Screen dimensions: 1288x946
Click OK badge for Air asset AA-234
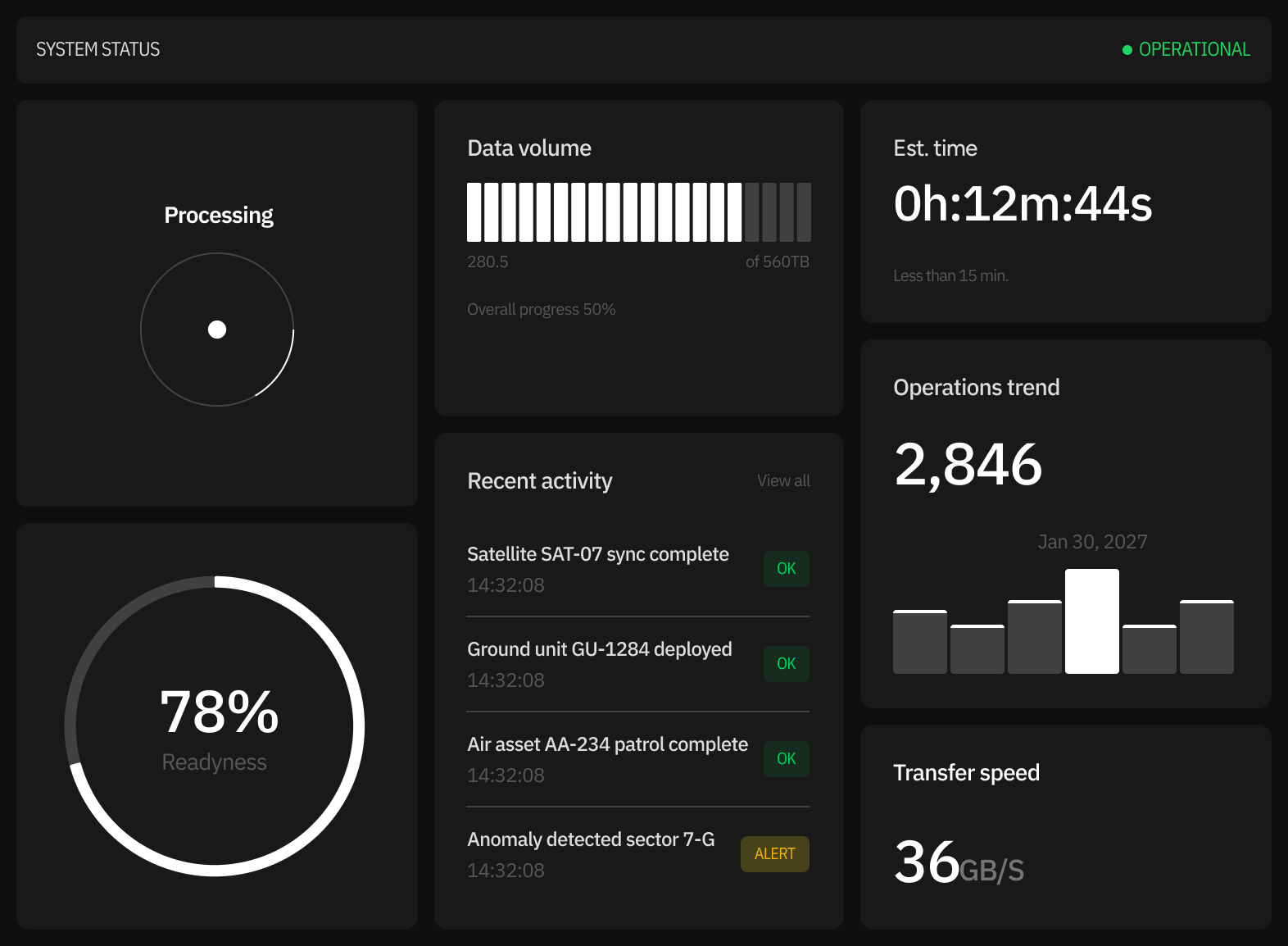(x=787, y=758)
